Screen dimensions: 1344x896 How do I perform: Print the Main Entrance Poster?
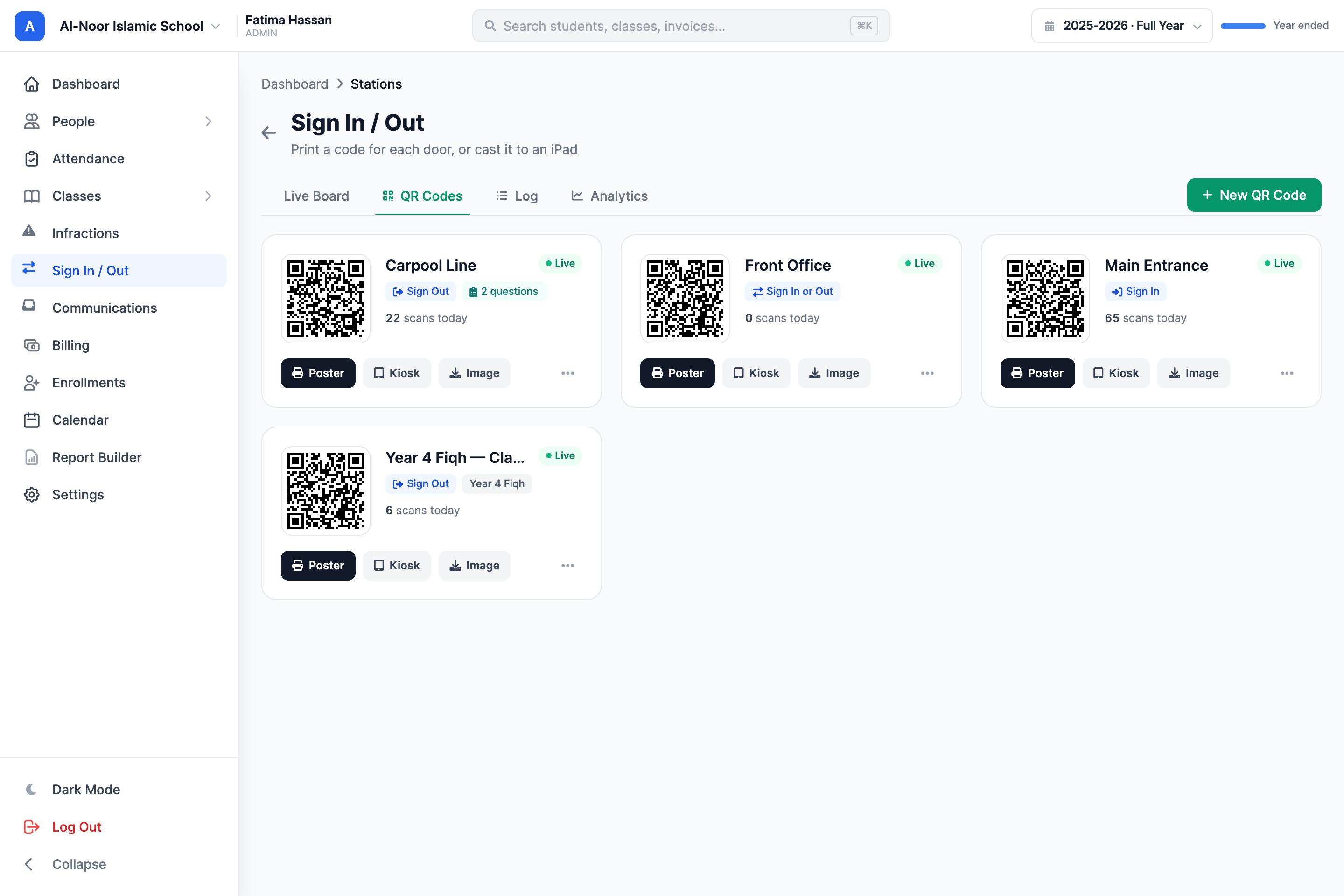[x=1037, y=373]
